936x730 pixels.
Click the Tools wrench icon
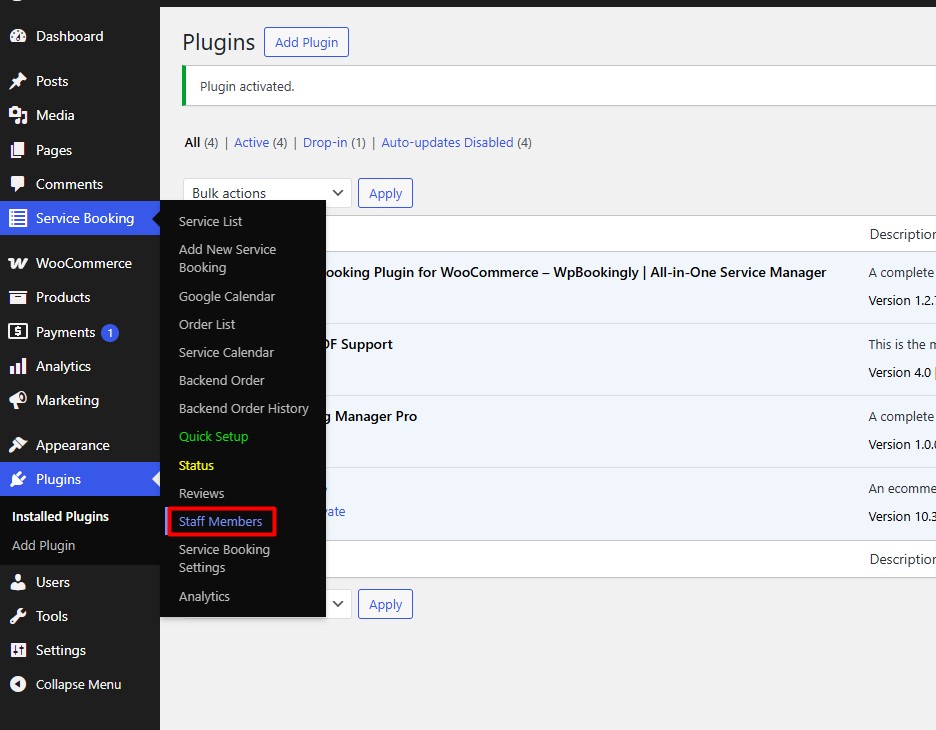point(18,616)
